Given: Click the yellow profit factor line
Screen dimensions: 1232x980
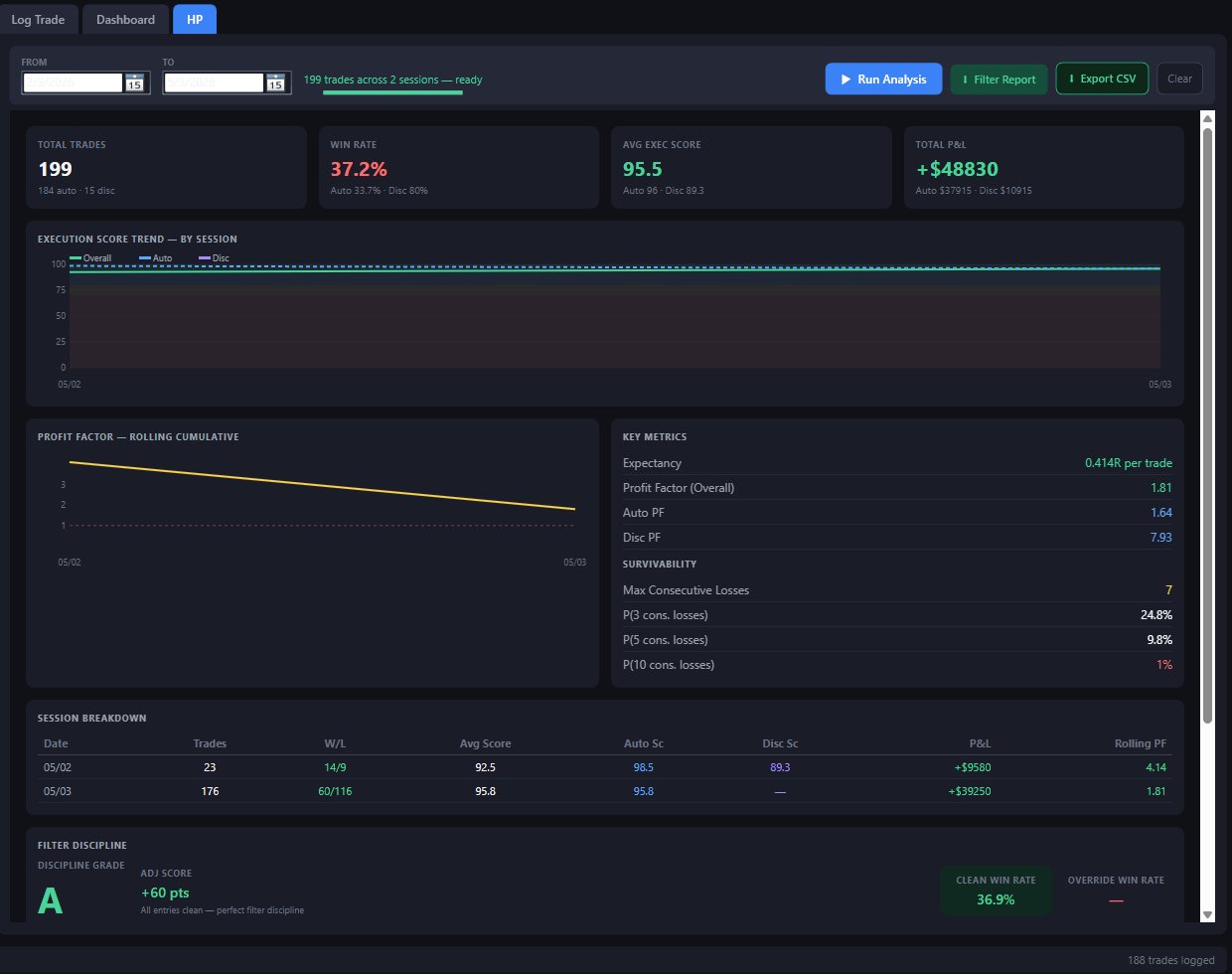Looking at the screenshot, I should point(322,486).
